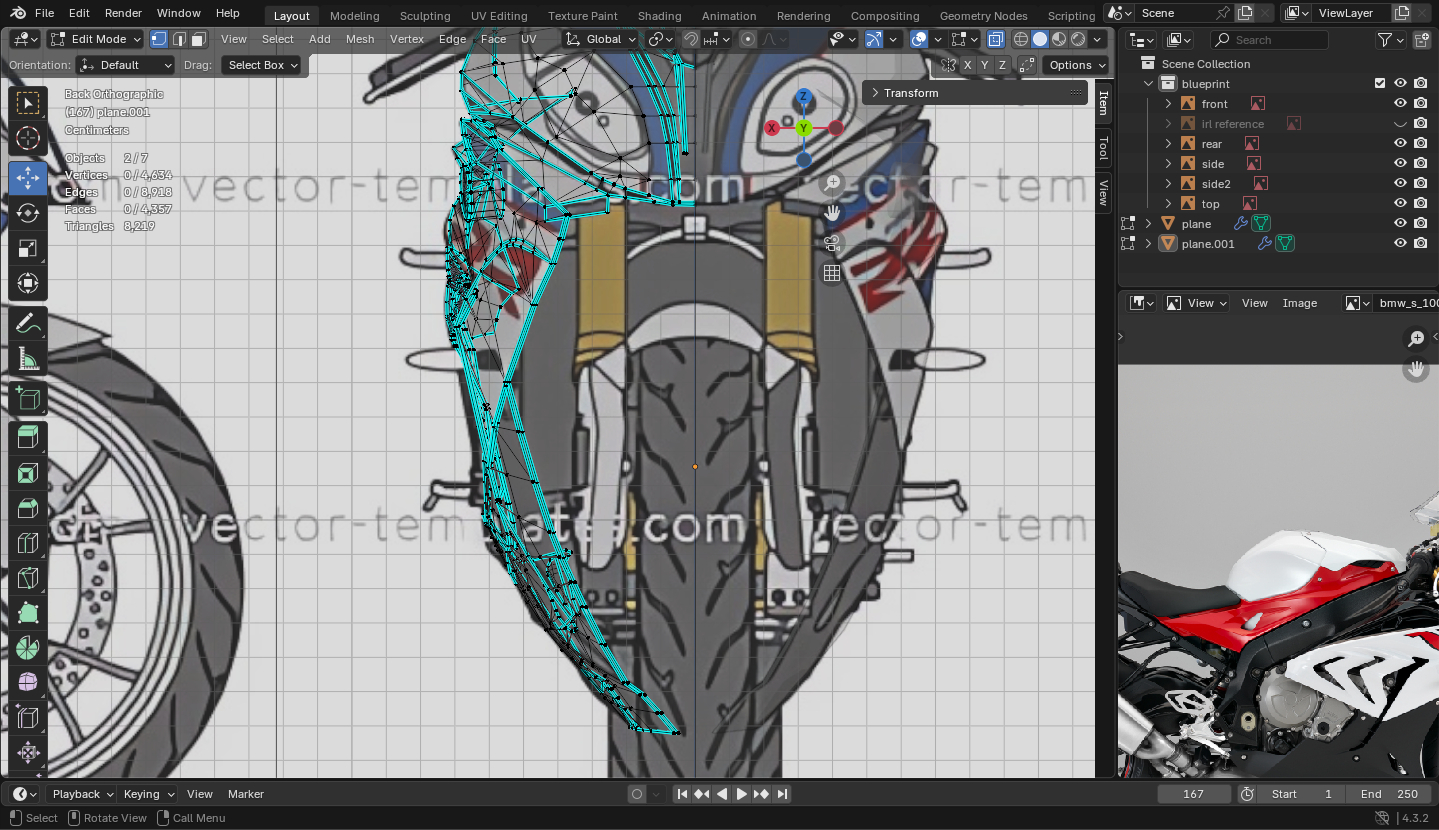Select the side2 item in outliner
This screenshot has height=830, width=1439.
(1216, 184)
